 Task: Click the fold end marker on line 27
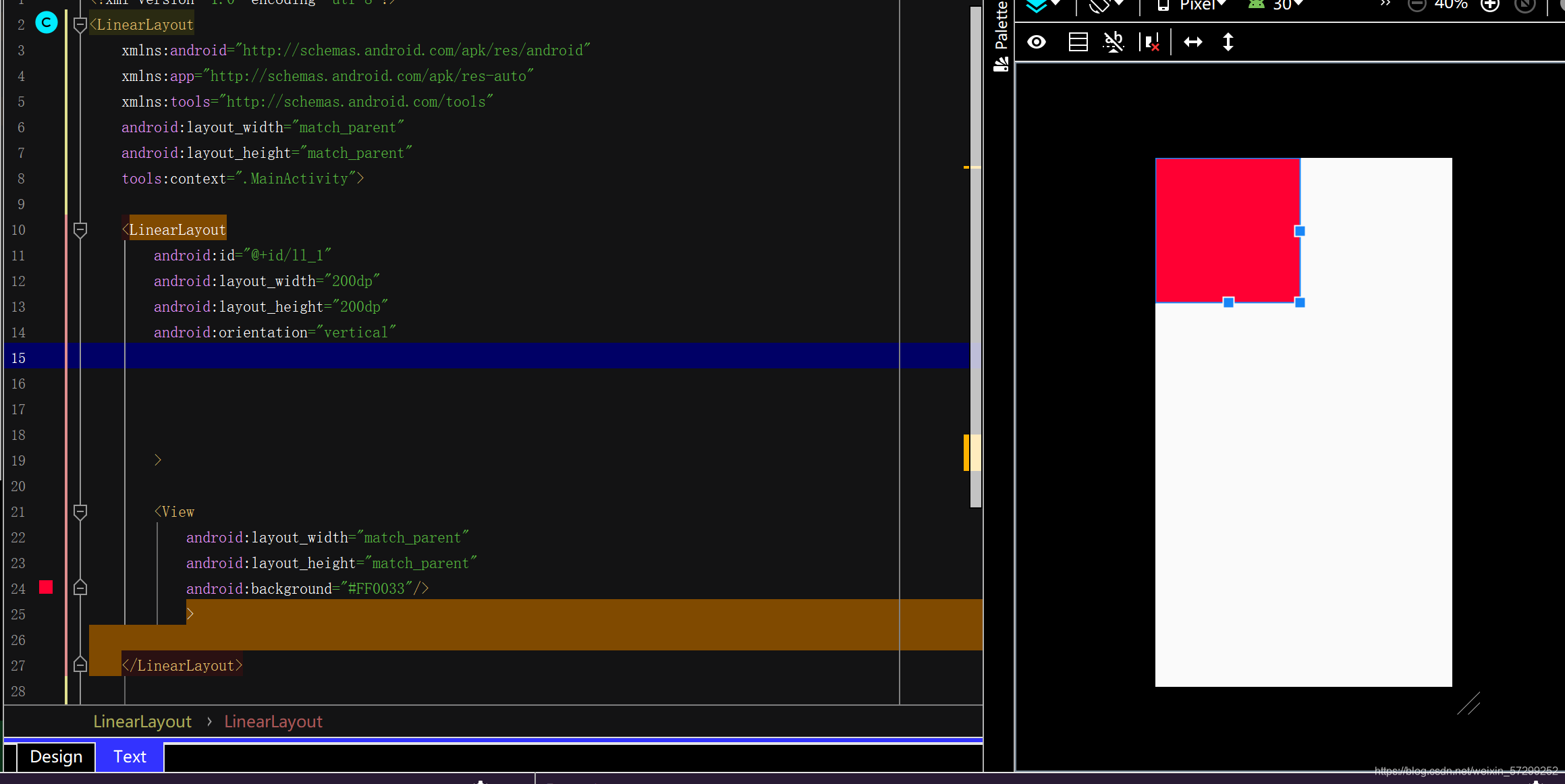pyautogui.click(x=80, y=665)
